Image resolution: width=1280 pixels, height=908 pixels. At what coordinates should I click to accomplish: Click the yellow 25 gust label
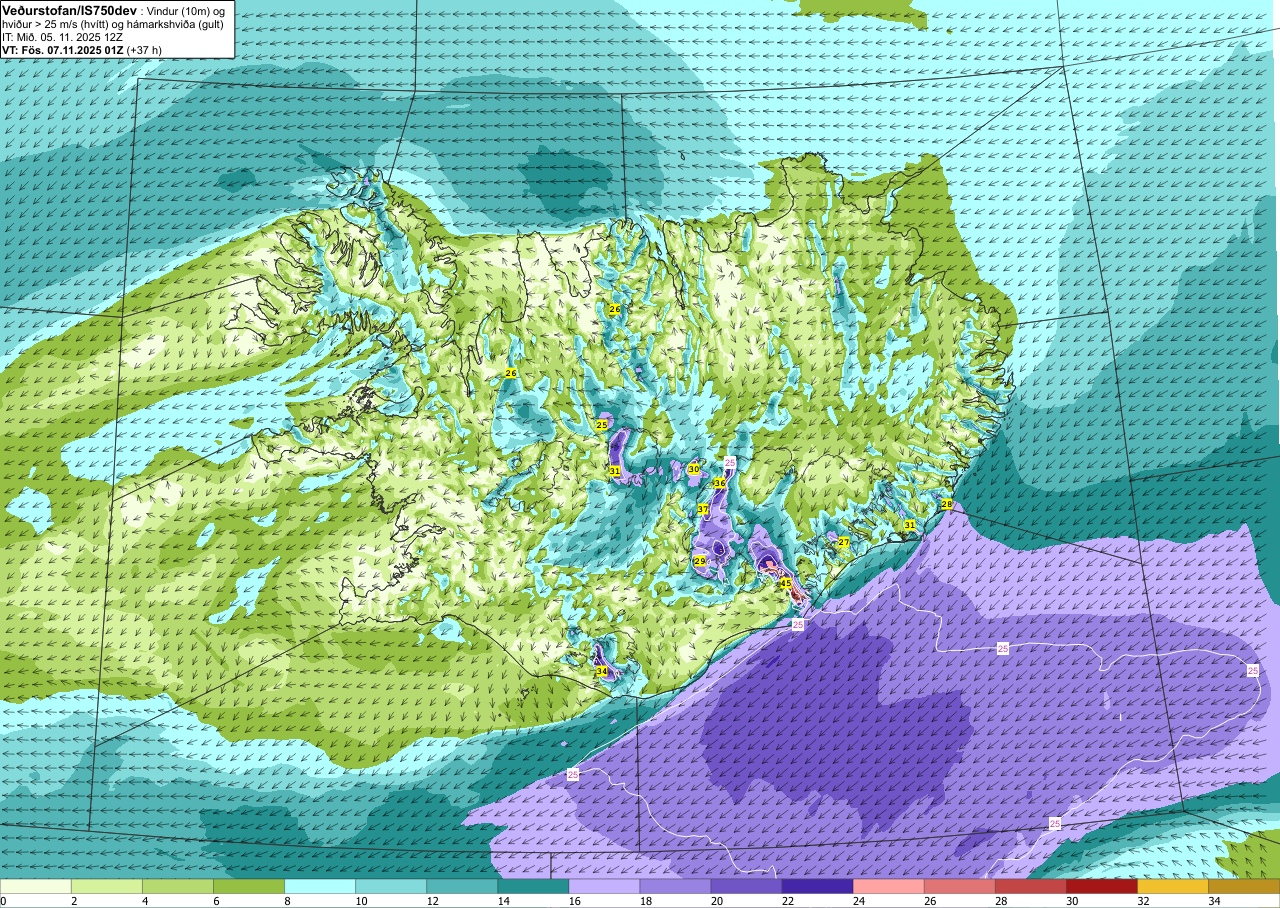(602, 425)
